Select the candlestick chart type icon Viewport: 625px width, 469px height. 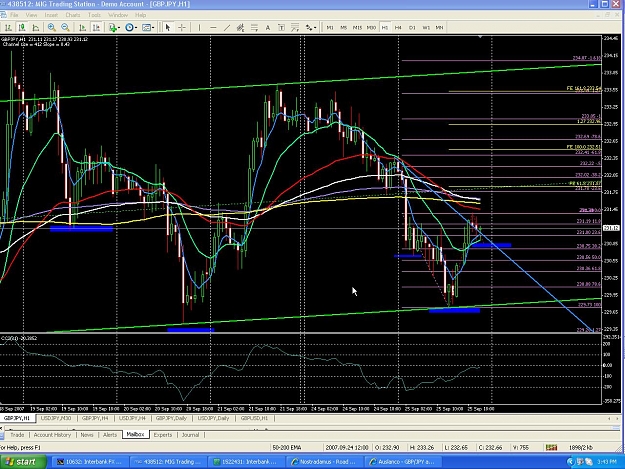22,27
